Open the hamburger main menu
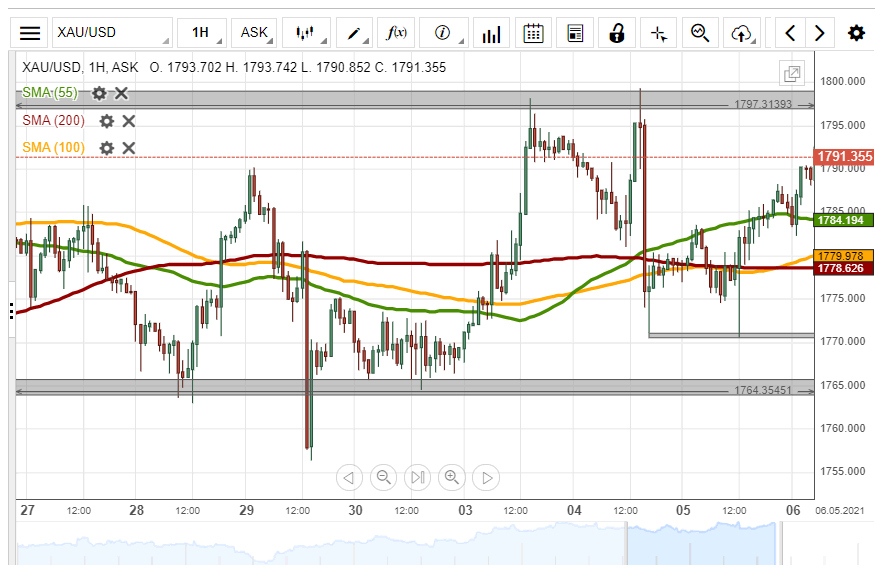Viewport: 875px width, 569px height. point(31,33)
